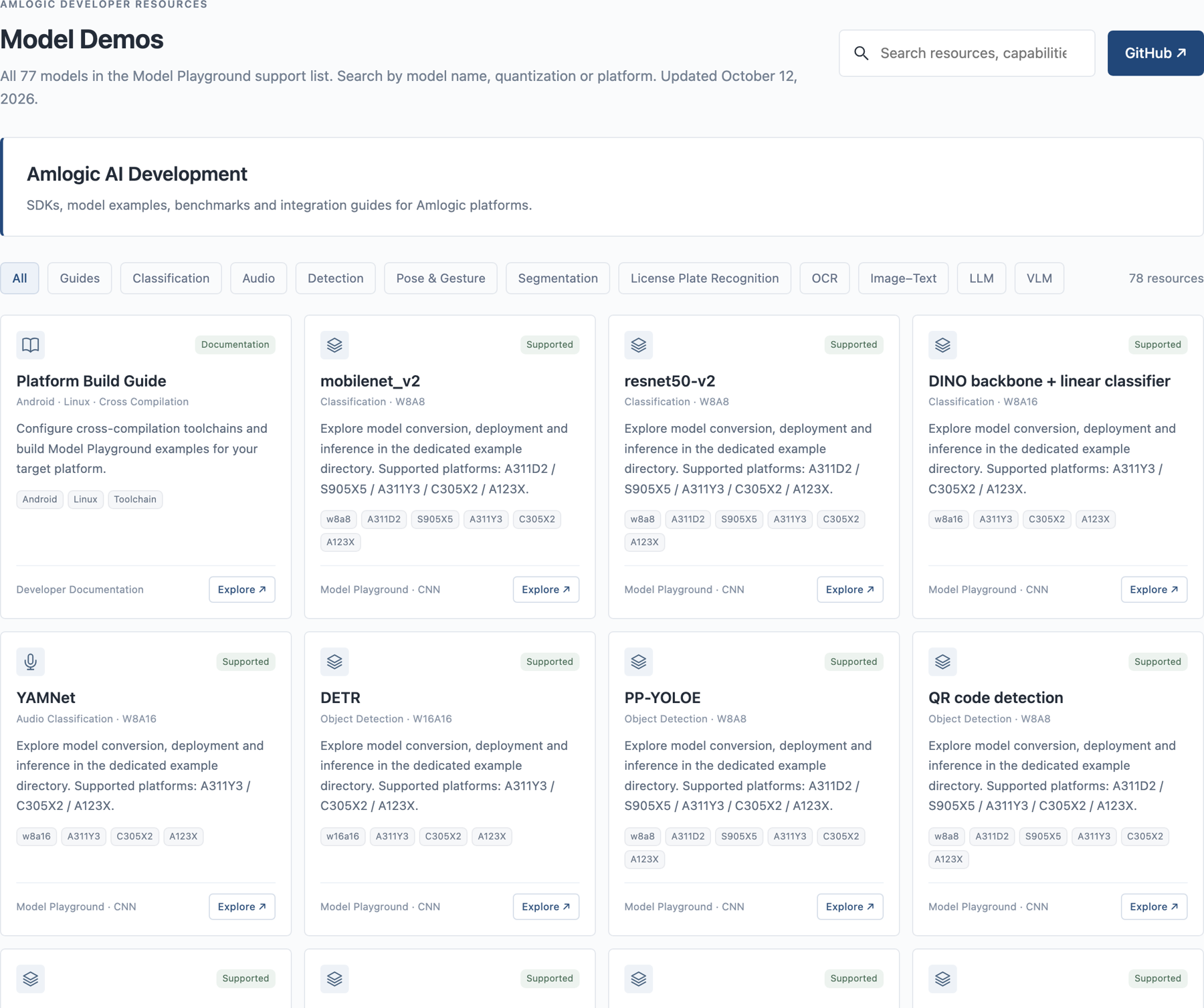The image size is (1204, 1008).
Task: Click the microphone icon on YAMNet card
Action: click(31, 662)
